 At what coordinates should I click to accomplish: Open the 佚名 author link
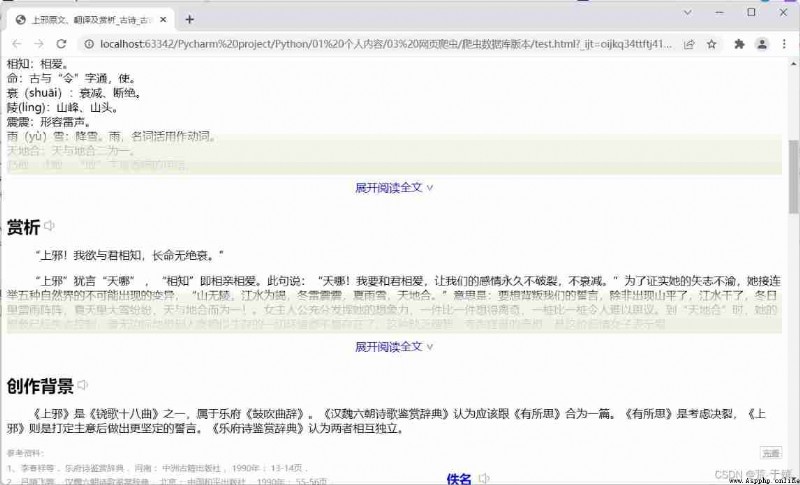pyautogui.click(x=459, y=478)
